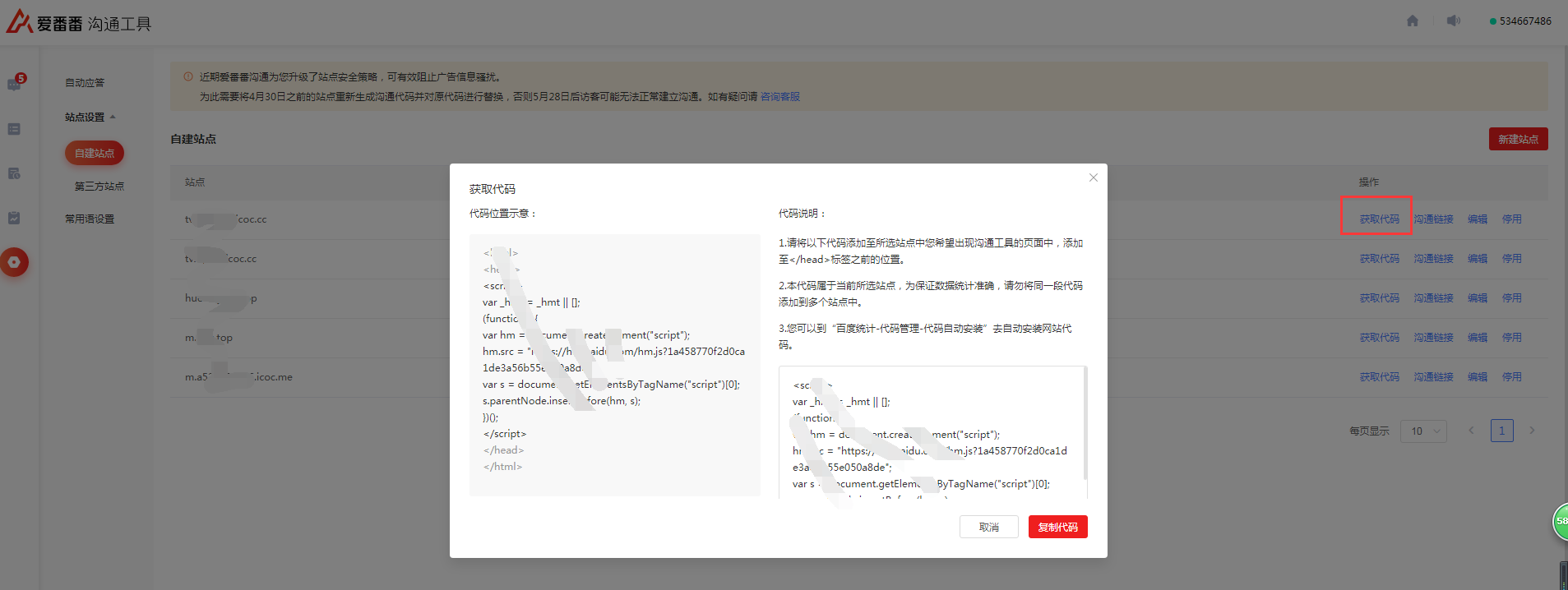Open the 咨询客服 link in the banner
Screen dimensions: 1568x590
780,97
